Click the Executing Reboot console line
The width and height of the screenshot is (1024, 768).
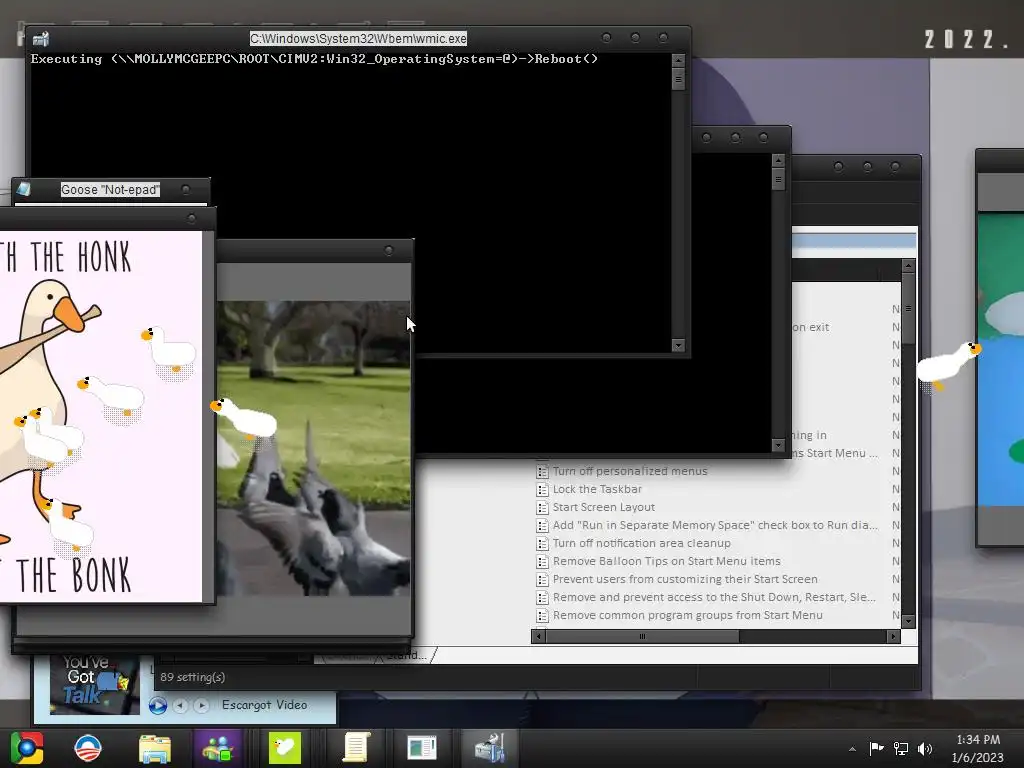(x=314, y=59)
